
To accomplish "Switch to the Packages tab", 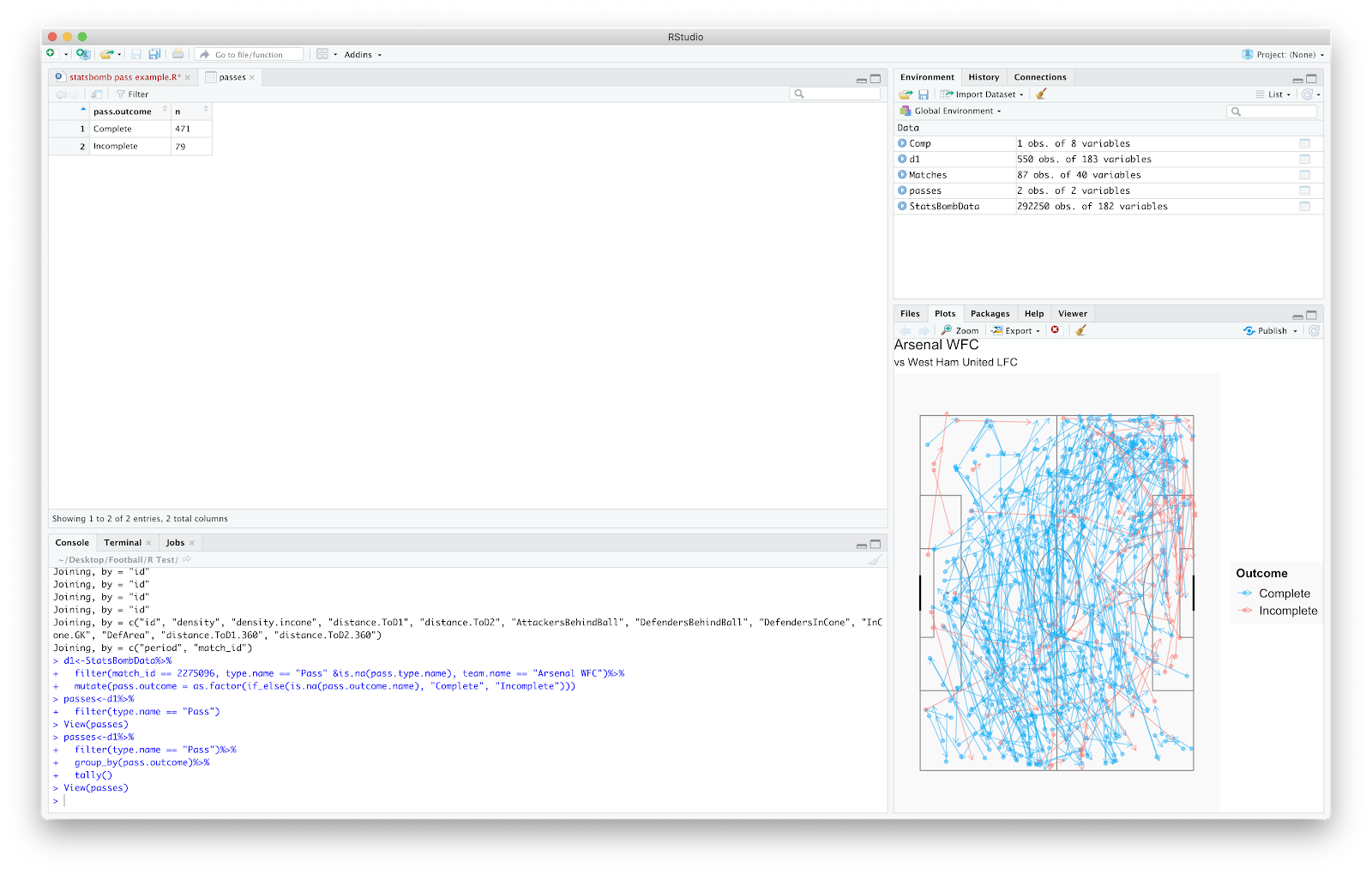I will click(x=990, y=314).
